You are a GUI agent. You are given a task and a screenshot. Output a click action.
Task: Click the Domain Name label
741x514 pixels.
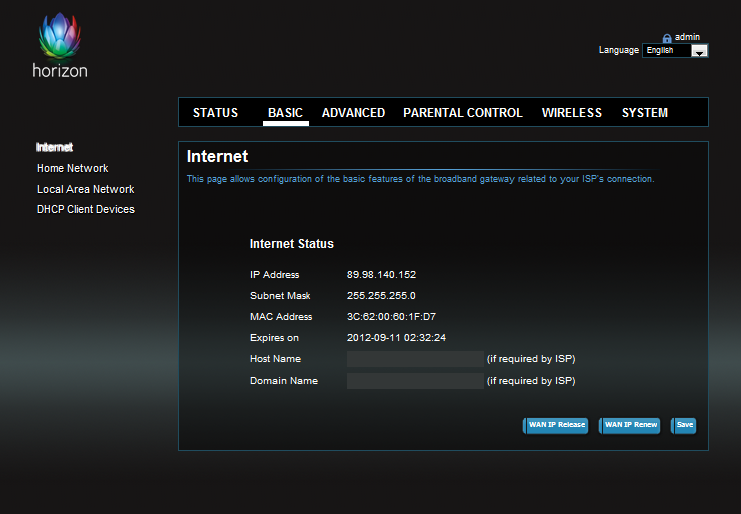pos(284,381)
